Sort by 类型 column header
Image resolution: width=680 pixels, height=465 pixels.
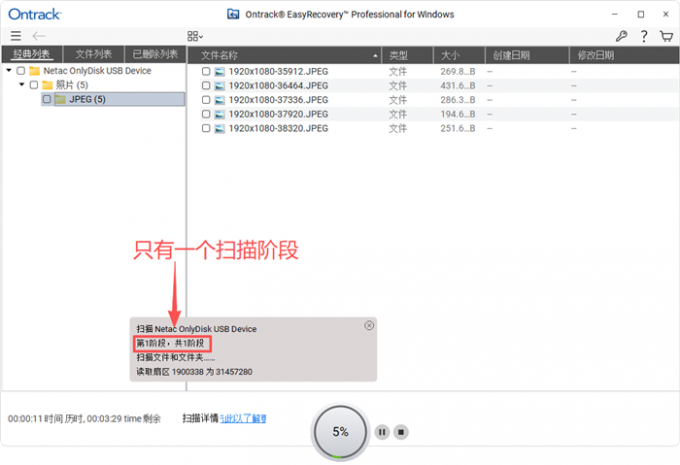[x=407, y=55]
